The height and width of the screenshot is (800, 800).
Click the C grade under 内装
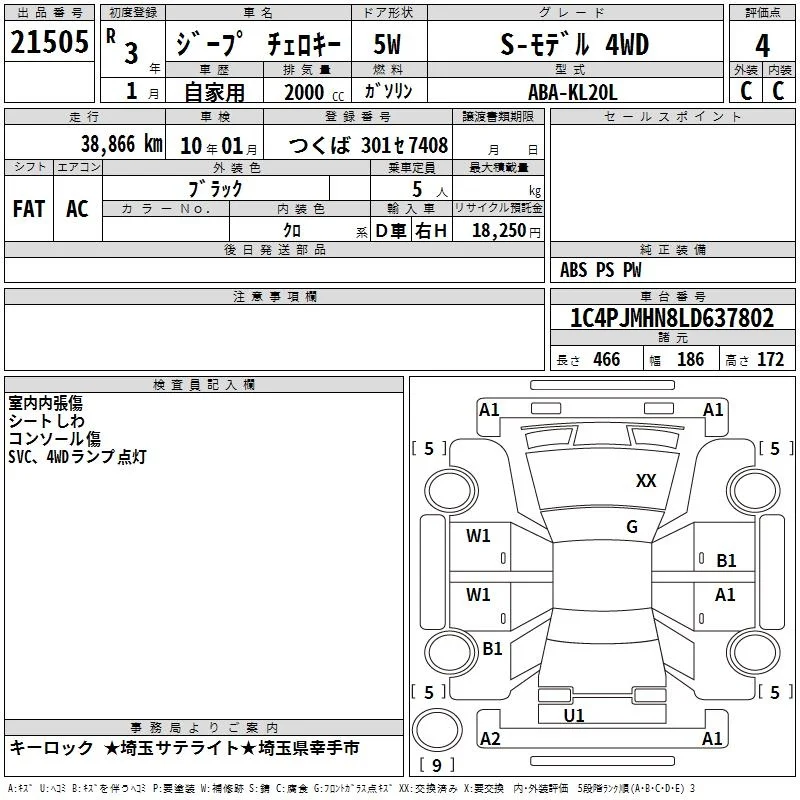[x=778, y=91]
